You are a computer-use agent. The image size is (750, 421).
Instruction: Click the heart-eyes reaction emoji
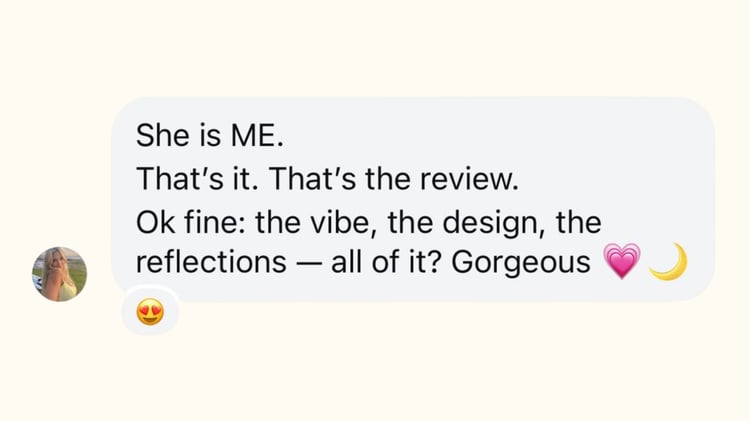150,314
